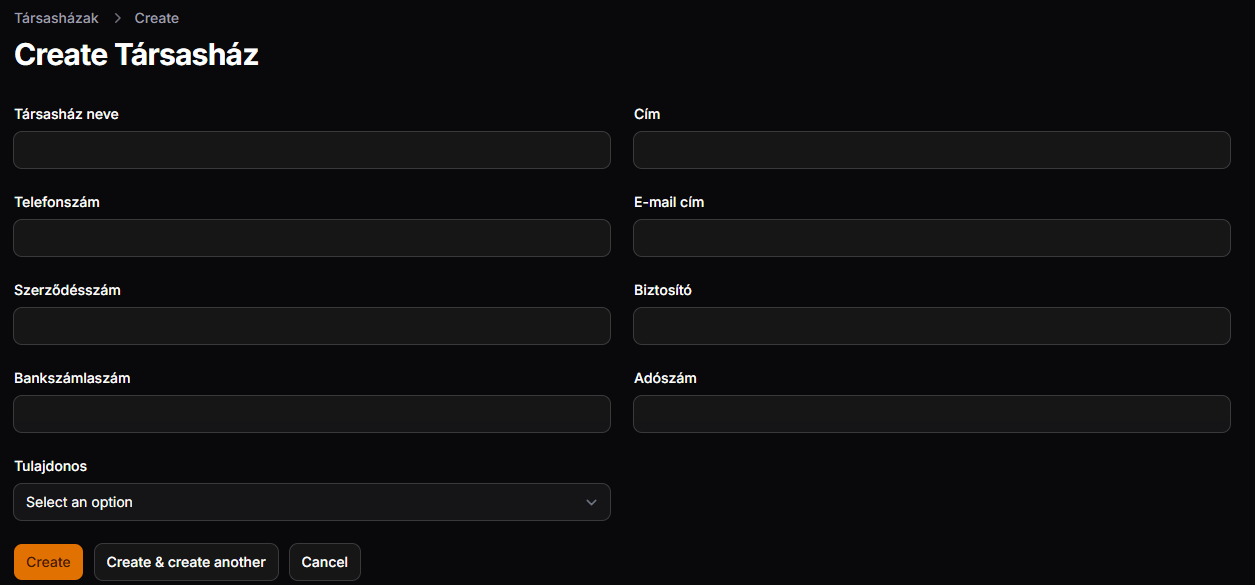The width and height of the screenshot is (1255, 585).
Task: Focus the Szerződésszám input field
Action: point(312,326)
